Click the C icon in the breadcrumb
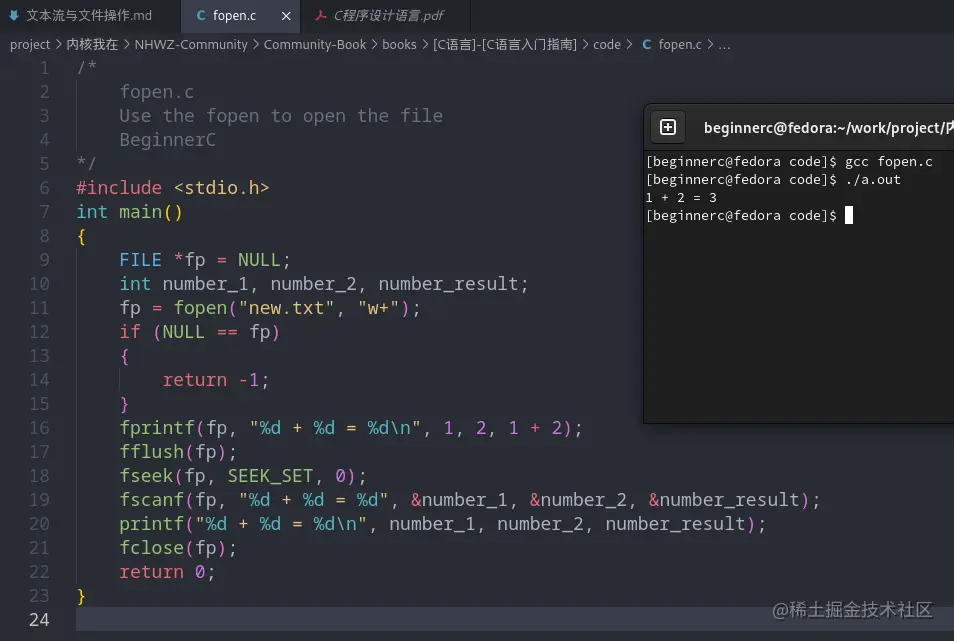The width and height of the screenshot is (954, 641). coord(647,44)
